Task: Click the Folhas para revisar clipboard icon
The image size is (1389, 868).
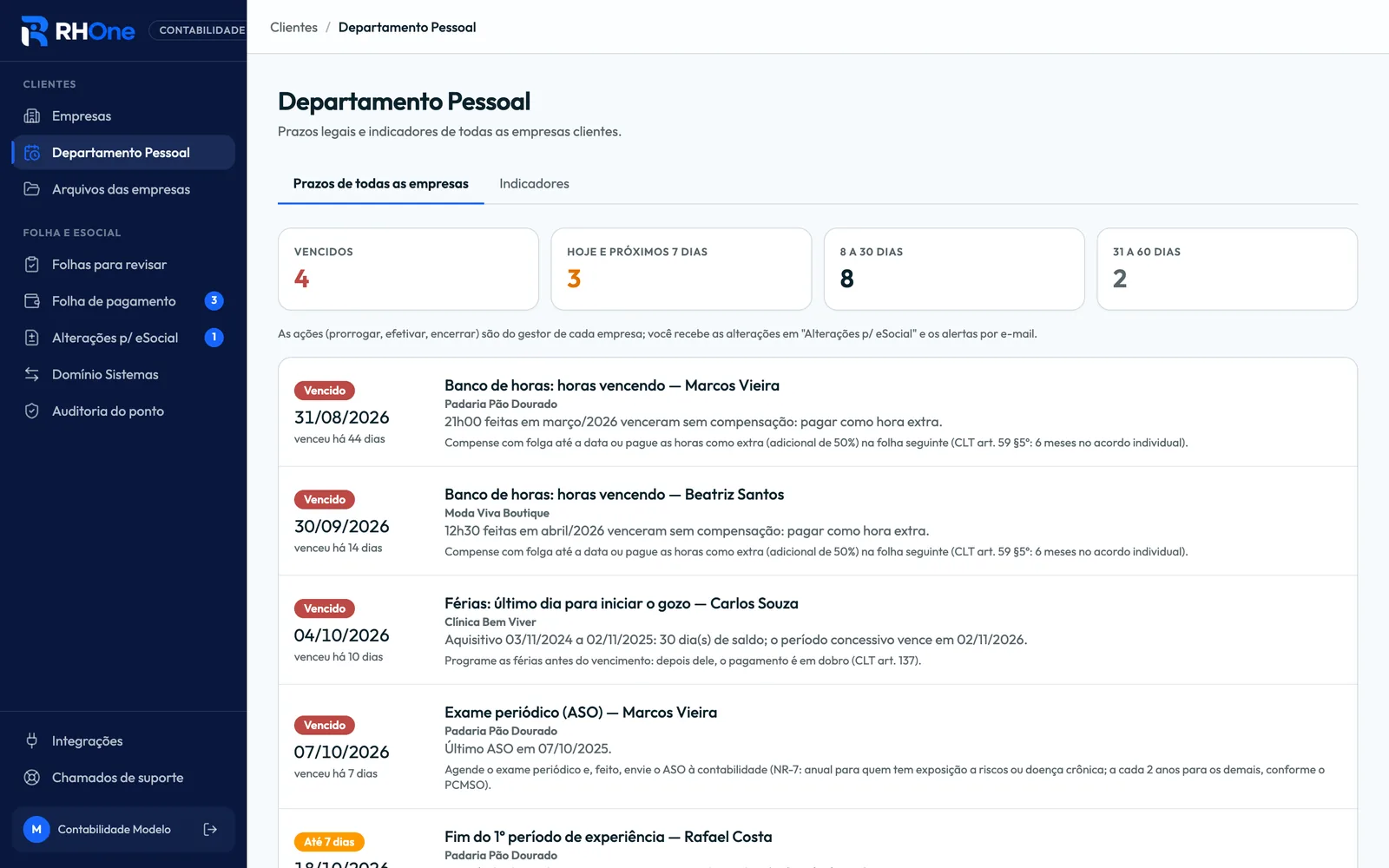Action: coord(32,265)
